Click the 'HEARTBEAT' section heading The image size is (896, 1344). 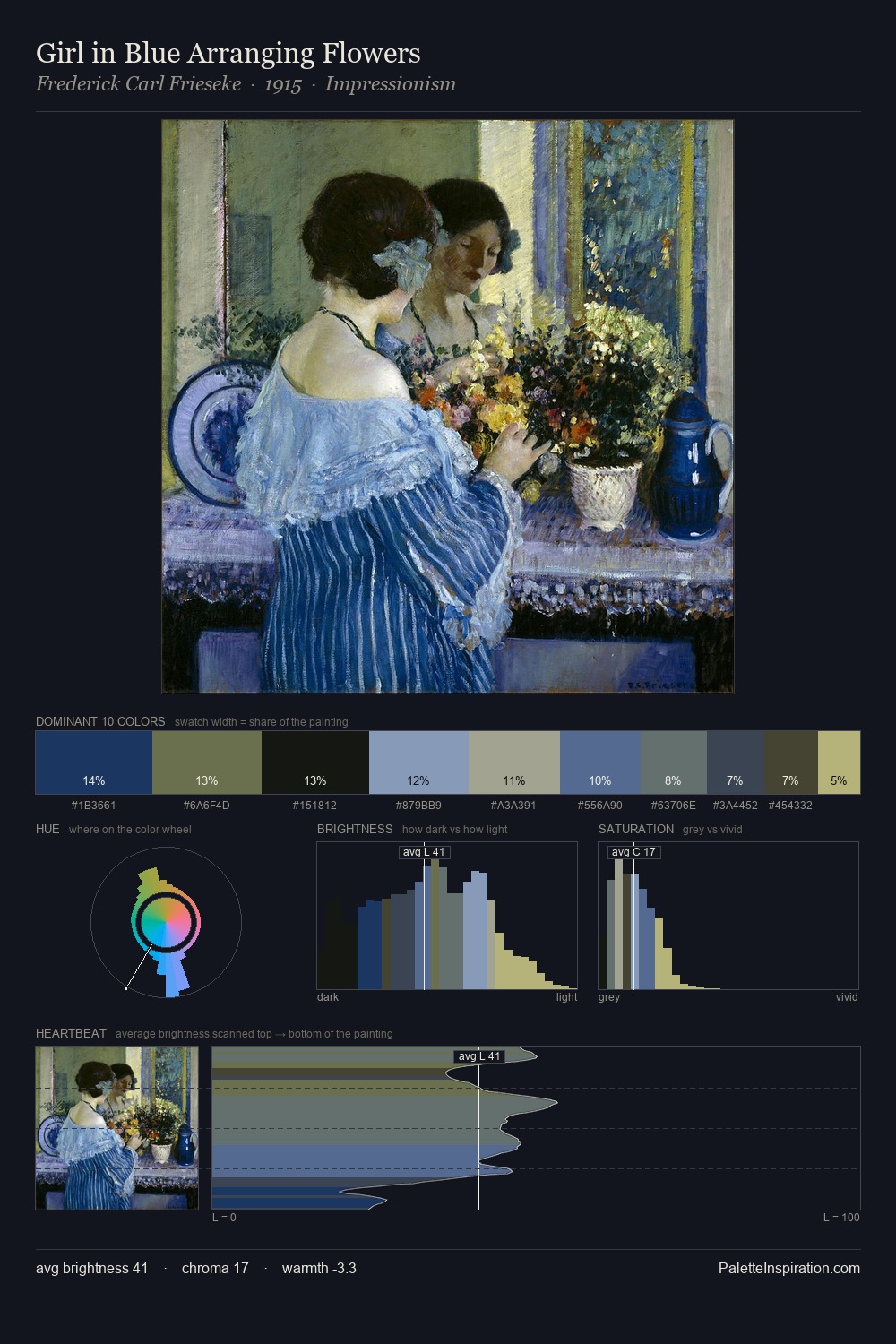(x=71, y=1033)
